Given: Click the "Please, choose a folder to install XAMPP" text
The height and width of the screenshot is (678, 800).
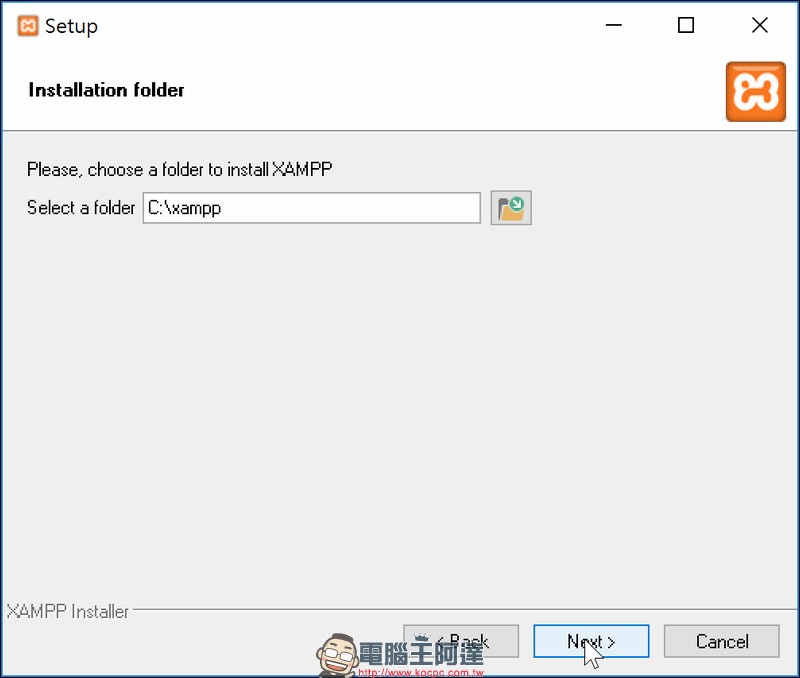Looking at the screenshot, I should coord(180,169).
